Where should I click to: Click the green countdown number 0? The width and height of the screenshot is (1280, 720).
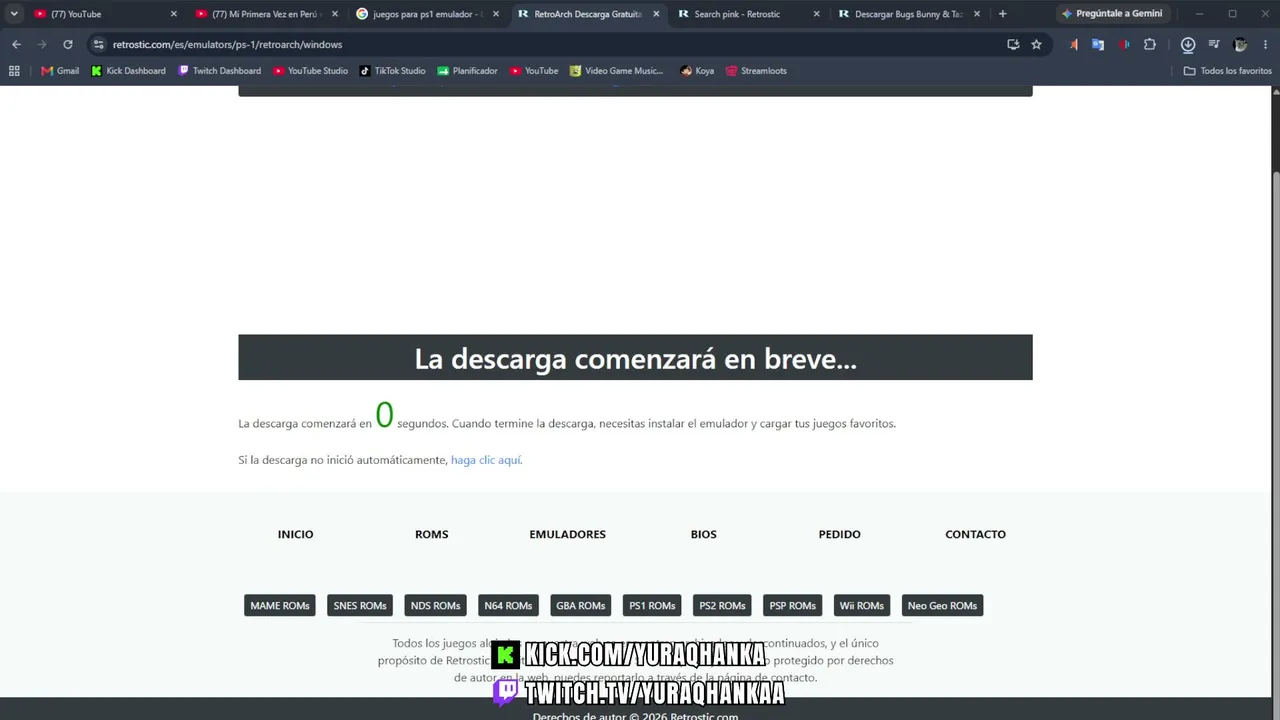[384, 415]
